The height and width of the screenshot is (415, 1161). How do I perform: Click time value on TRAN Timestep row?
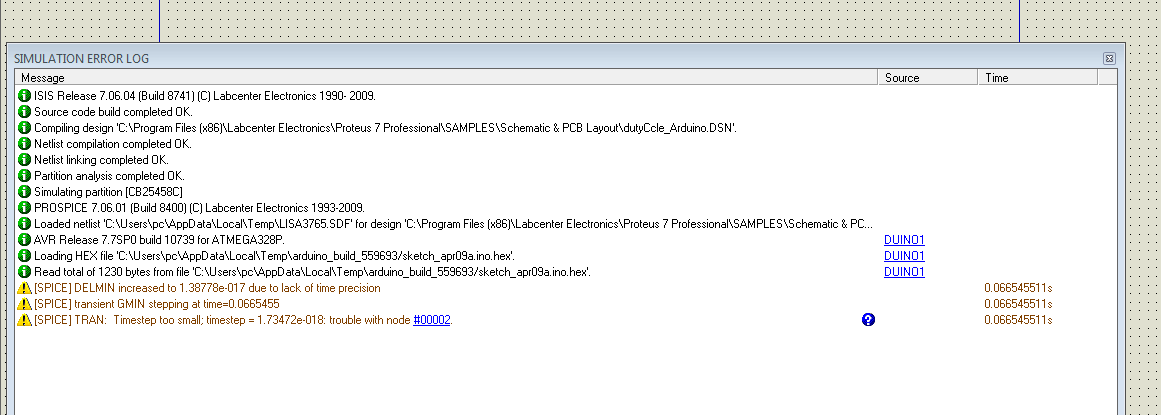coord(1018,320)
